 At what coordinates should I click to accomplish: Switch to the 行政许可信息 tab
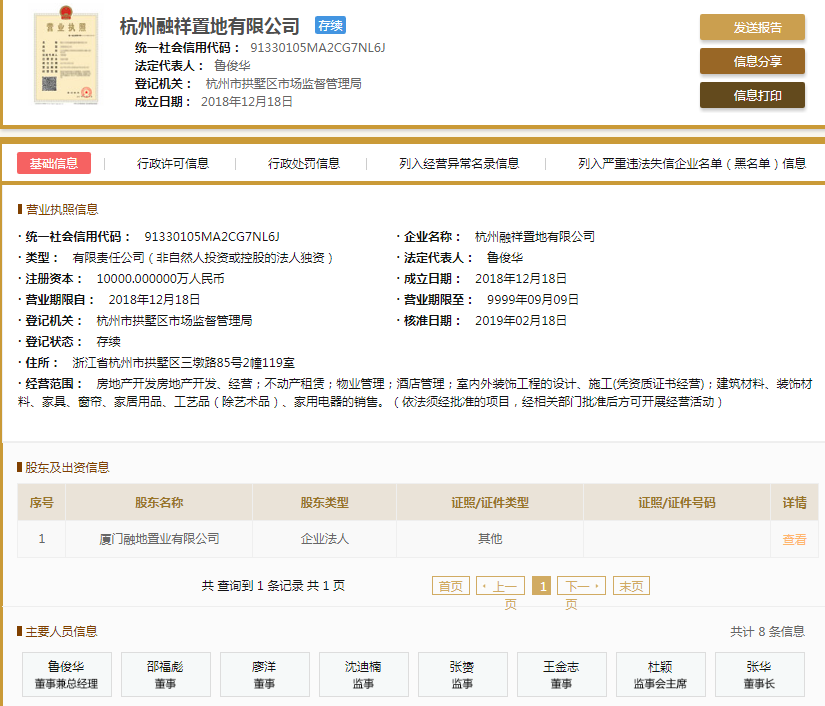[x=173, y=164]
